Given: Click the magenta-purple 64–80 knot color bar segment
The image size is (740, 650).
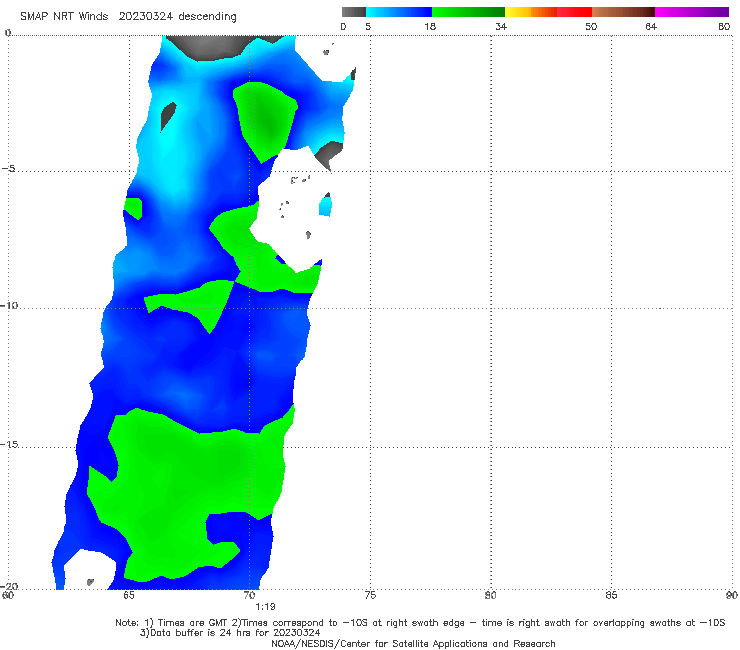Looking at the screenshot, I should [692, 12].
